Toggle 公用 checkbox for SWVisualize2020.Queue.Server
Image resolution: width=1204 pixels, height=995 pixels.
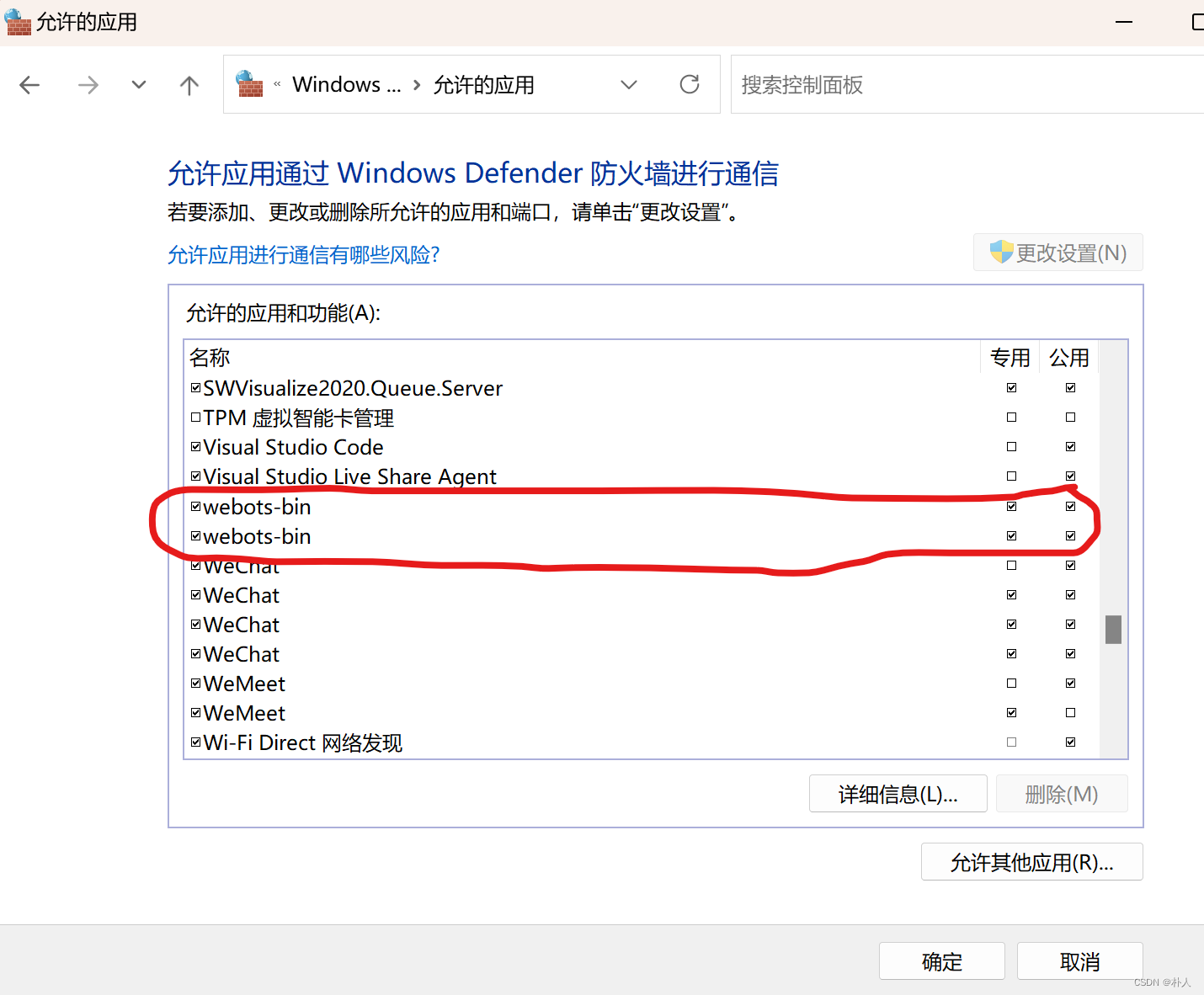point(1070,388)
